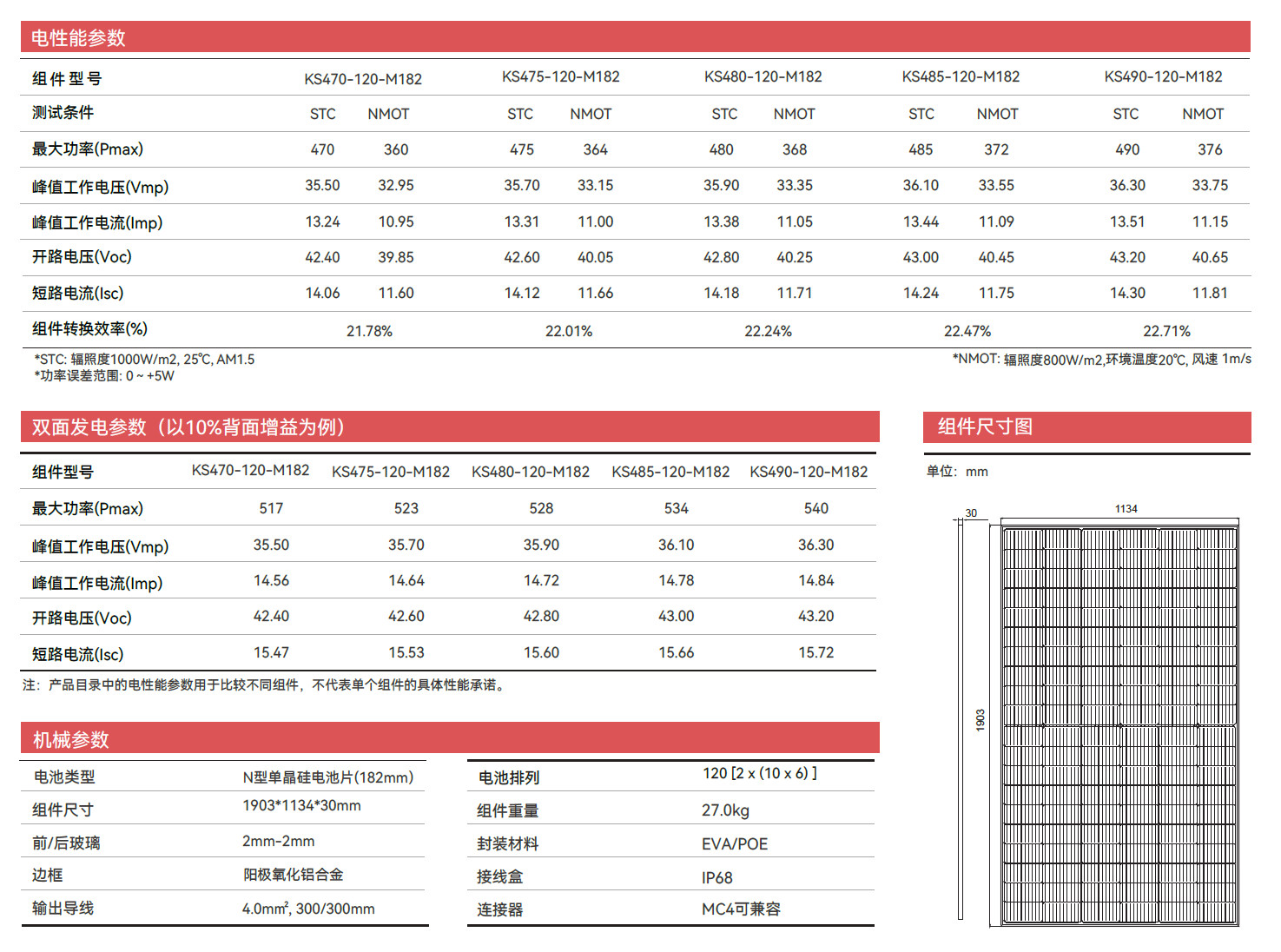This screenshot has height=952, width=1281.
Task: Click the 组件尺寸图 section header
Action: coord(1086,426)
